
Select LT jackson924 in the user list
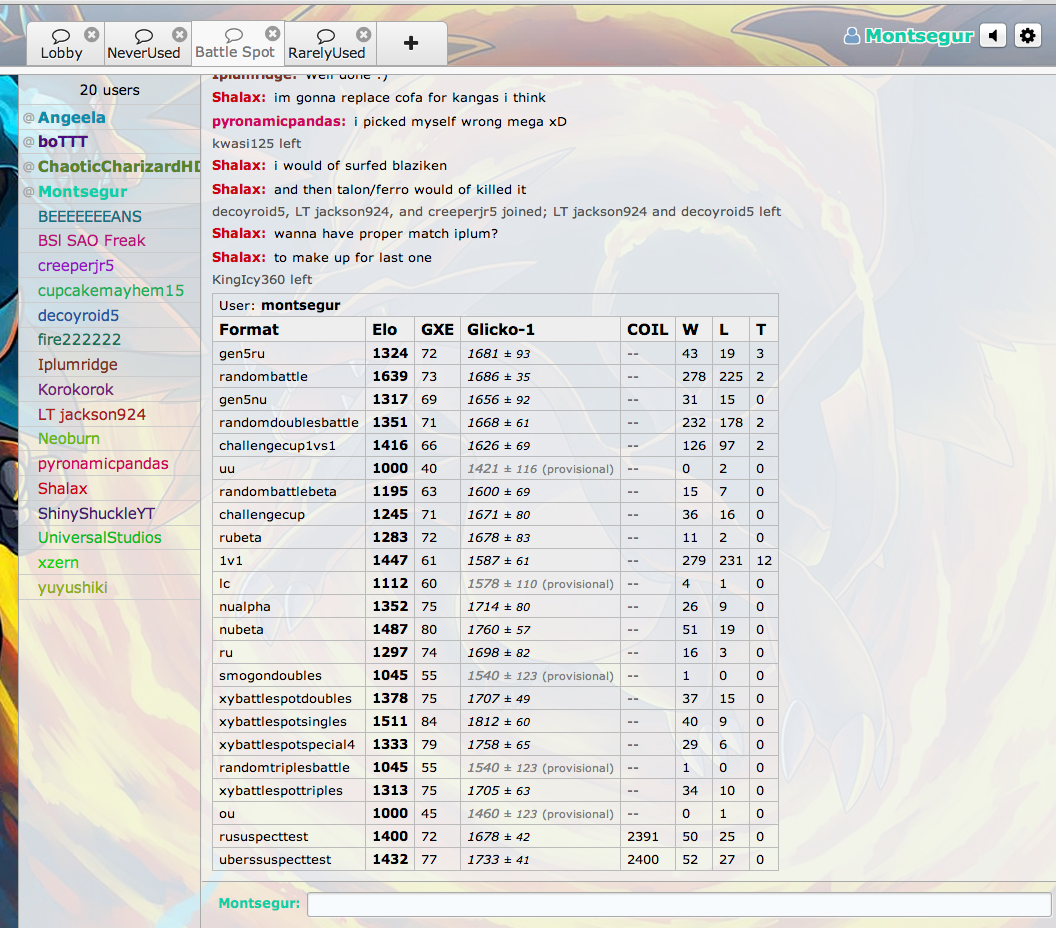[110, 414]
